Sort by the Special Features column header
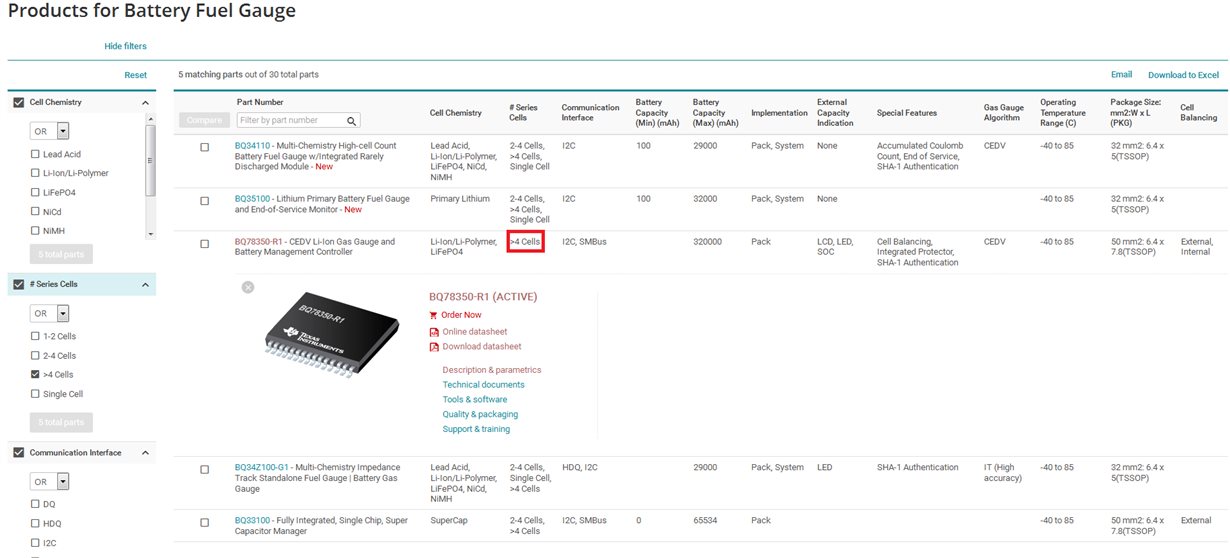Image resolution: width=1230 pixels, height=558 pixels. coord(907,114)
